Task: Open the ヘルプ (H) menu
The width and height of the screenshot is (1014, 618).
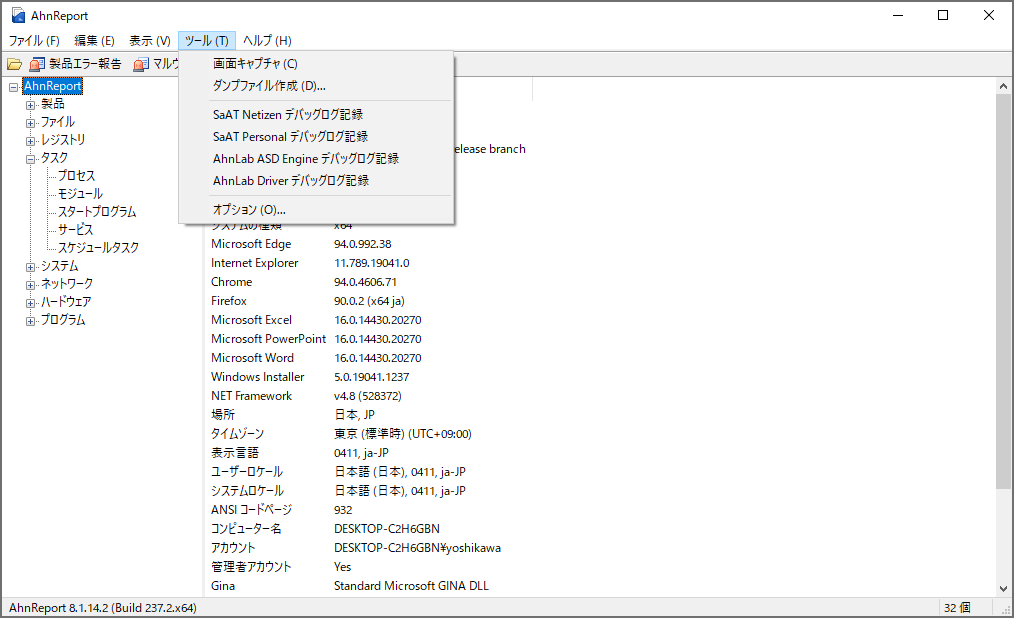Action: (x=267, y=41)
